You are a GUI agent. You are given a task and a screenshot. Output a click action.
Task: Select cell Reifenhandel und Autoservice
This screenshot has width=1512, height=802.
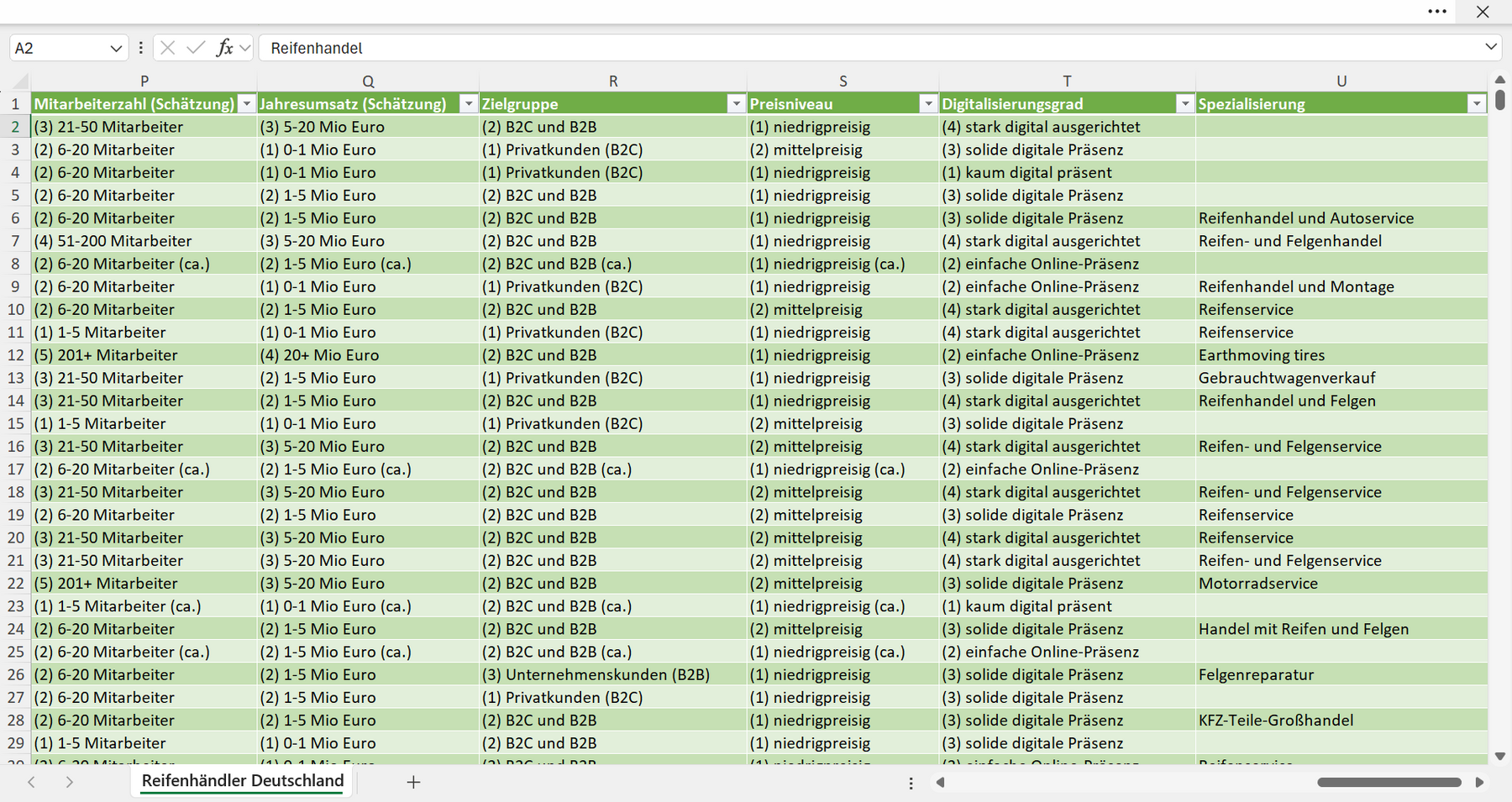pyautogui.click(x=1341, y=218)
